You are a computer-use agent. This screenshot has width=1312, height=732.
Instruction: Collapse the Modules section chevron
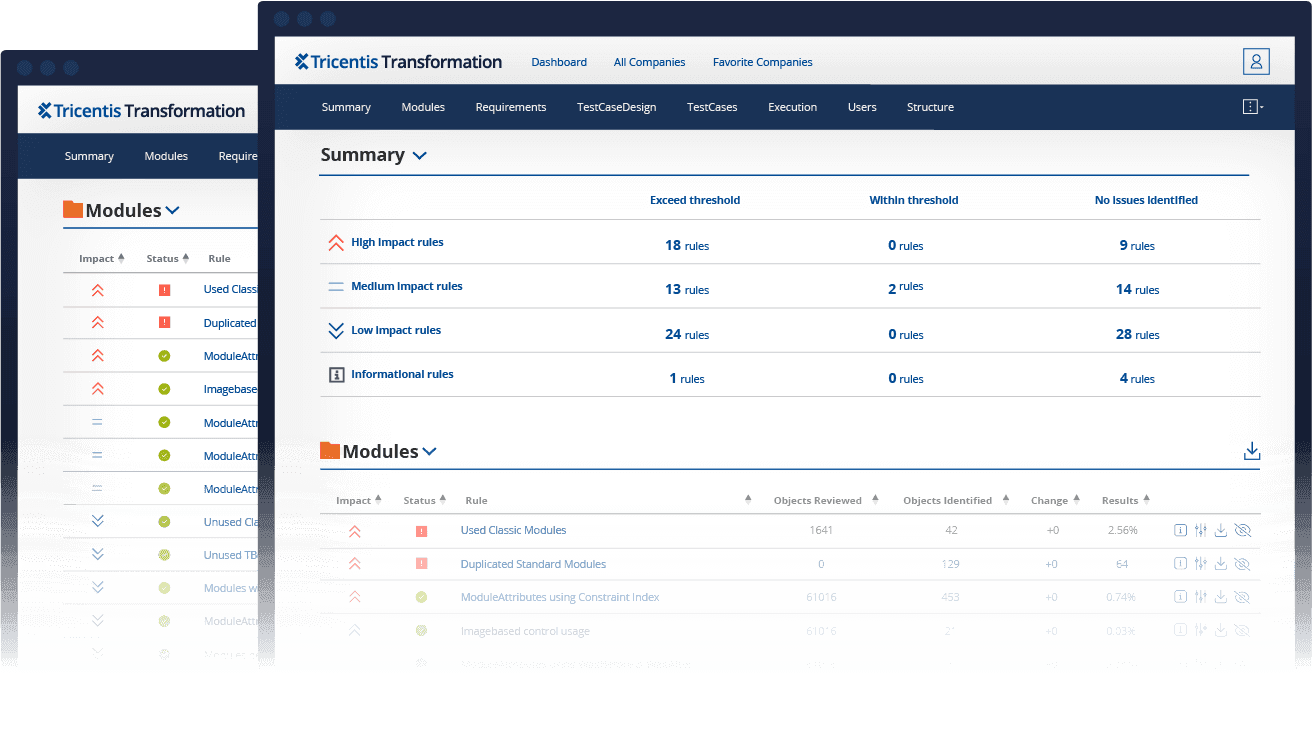pos(430,452)
